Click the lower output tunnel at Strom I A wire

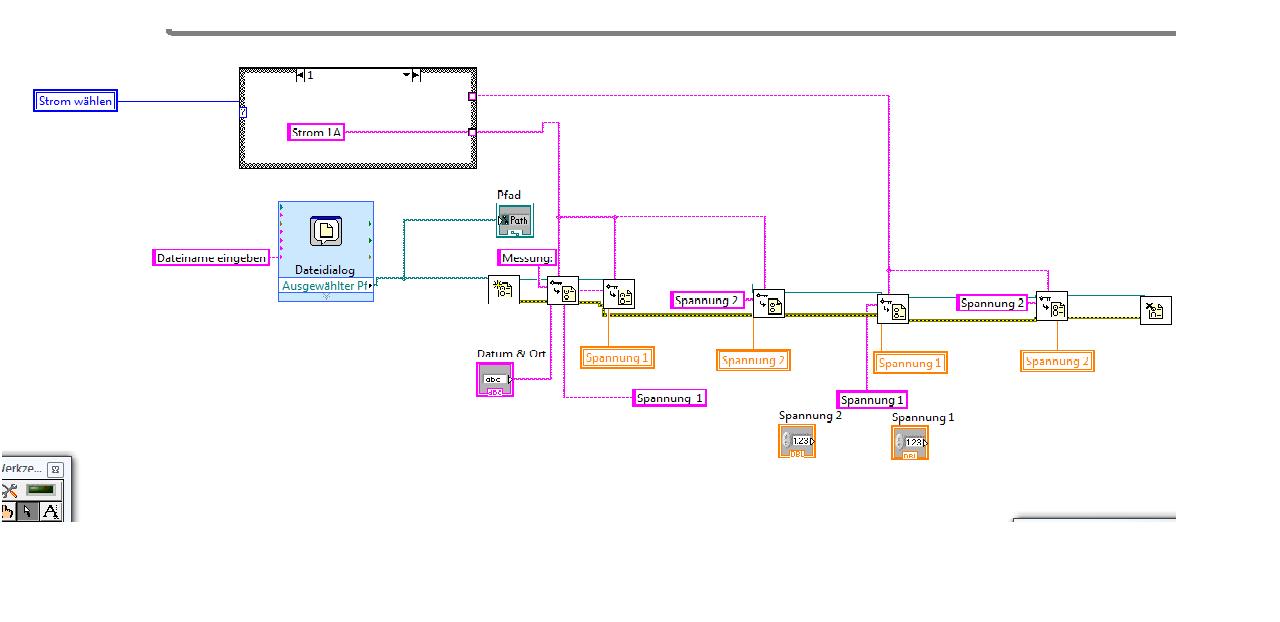[x=472, y=132]
